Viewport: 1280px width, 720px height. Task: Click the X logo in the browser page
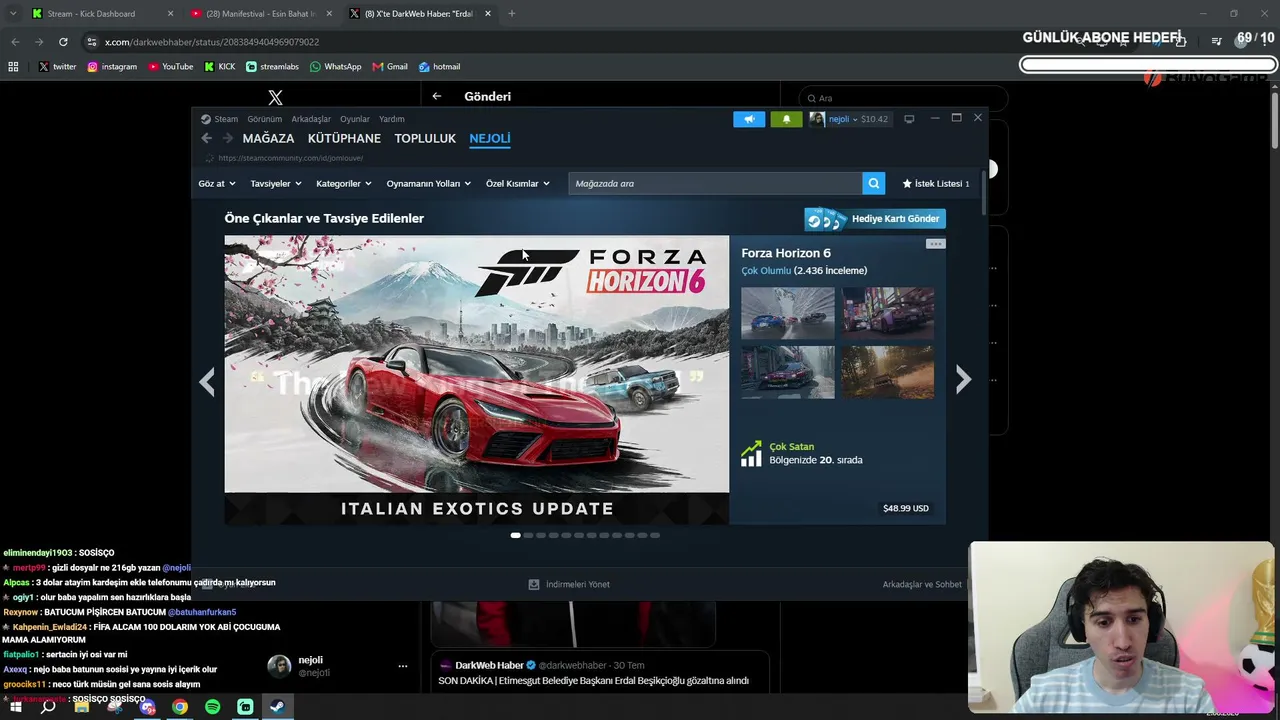tap(275, 97)
